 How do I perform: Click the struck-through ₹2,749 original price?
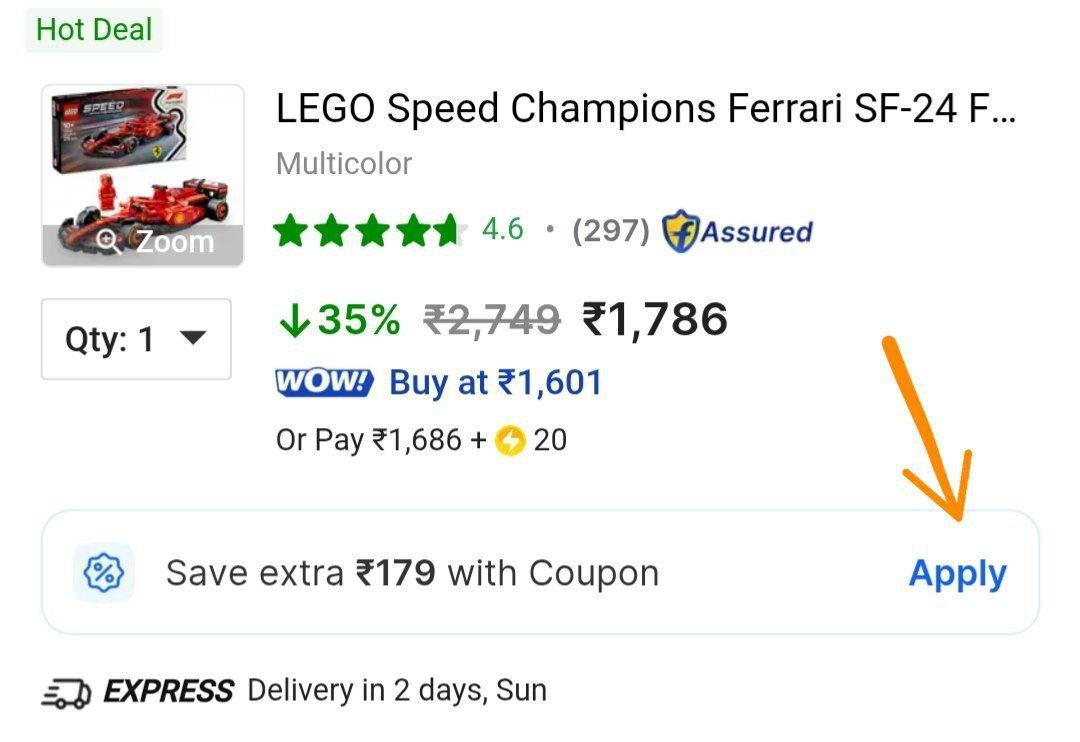tap(491, 320)
